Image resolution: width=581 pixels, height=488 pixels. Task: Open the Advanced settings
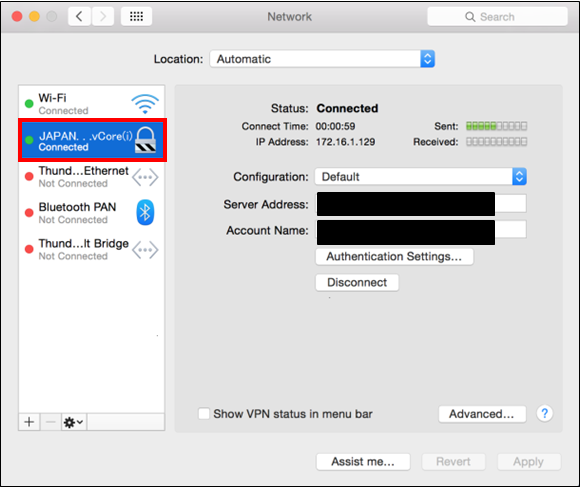click(x=482, y=414)
